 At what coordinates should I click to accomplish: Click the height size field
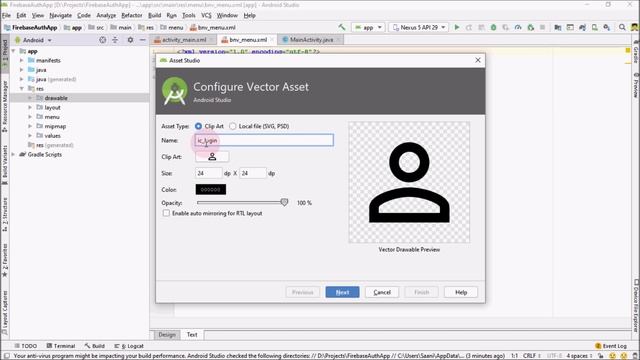click(253, 173)
